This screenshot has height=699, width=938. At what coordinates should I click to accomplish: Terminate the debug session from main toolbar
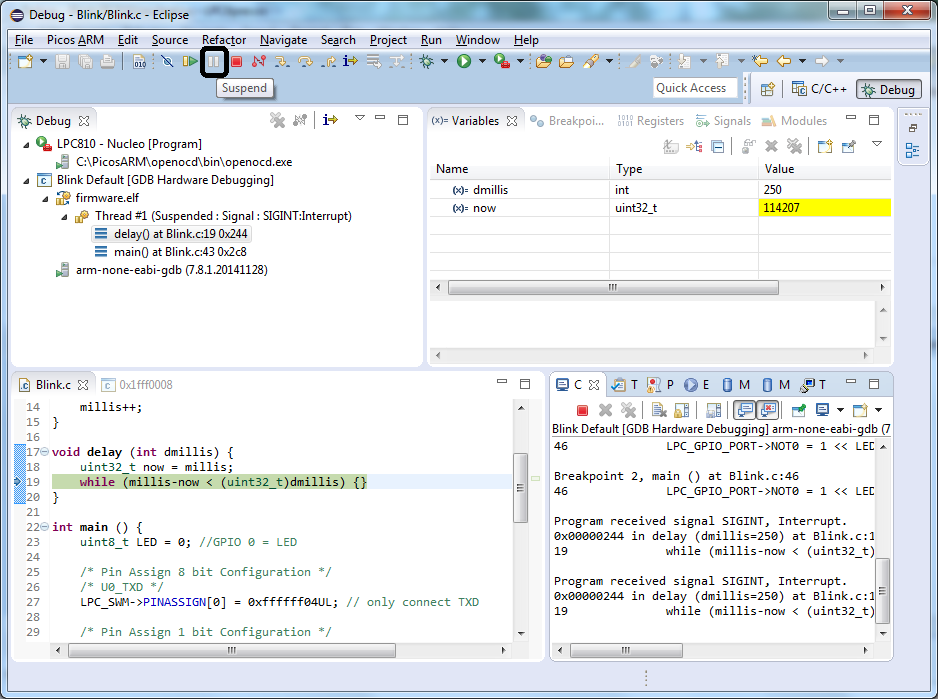[x=236, y=61]
